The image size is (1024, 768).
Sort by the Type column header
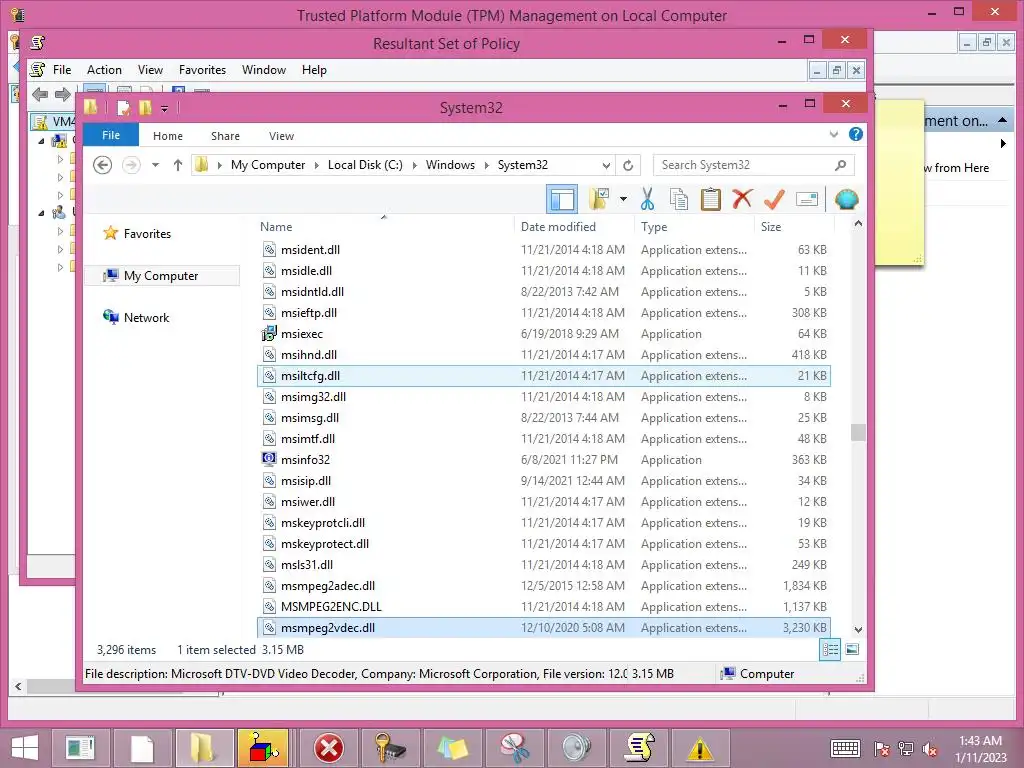(x=654, y=227)
